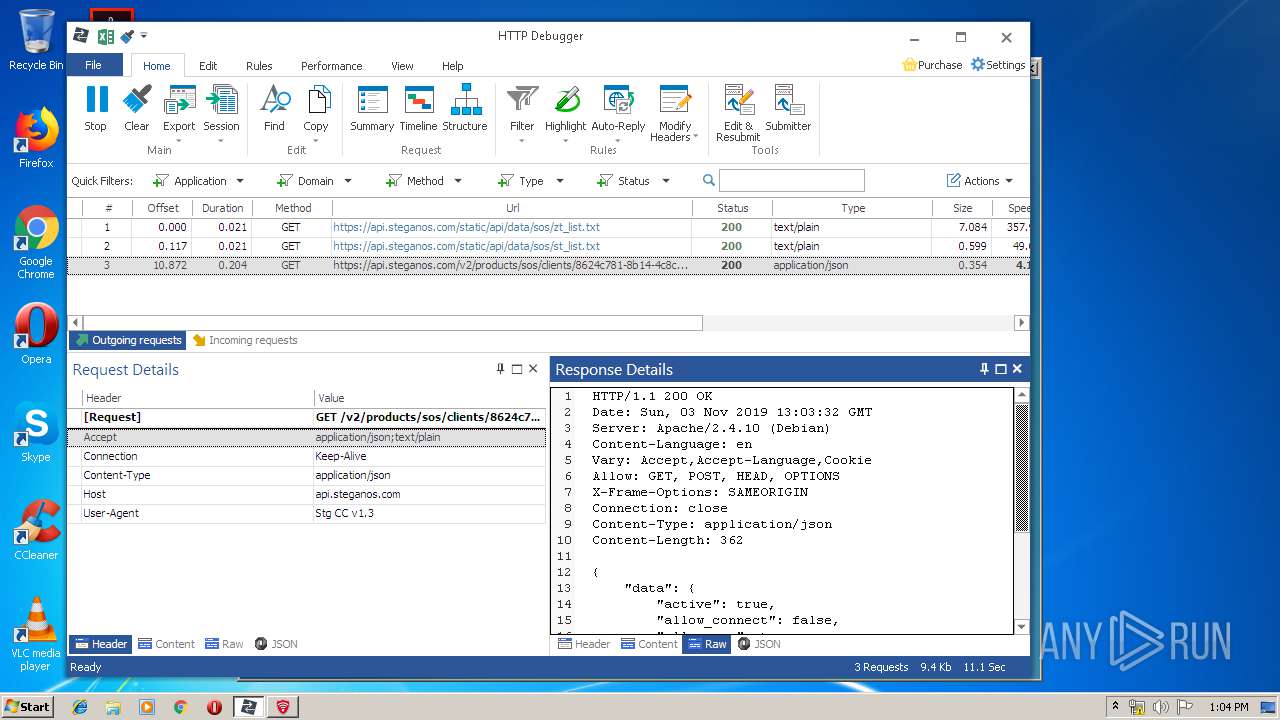Click the Purchase link
The height and width of the screenshot is (720, 1280).
(932, 65)
